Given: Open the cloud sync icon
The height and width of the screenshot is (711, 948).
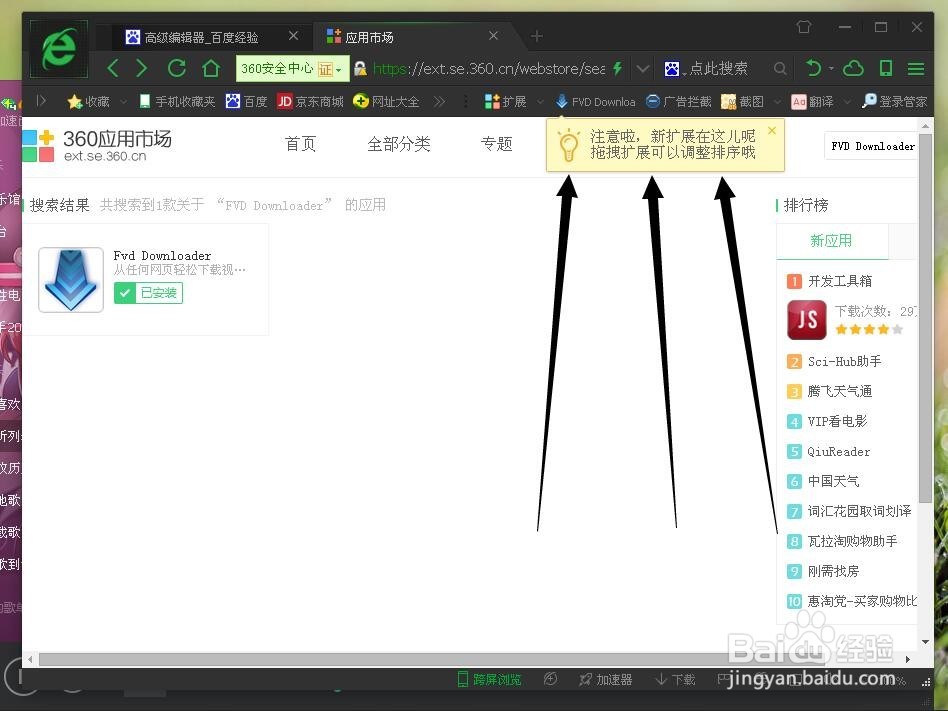Looking at the screenshot, I should point(853,68).
